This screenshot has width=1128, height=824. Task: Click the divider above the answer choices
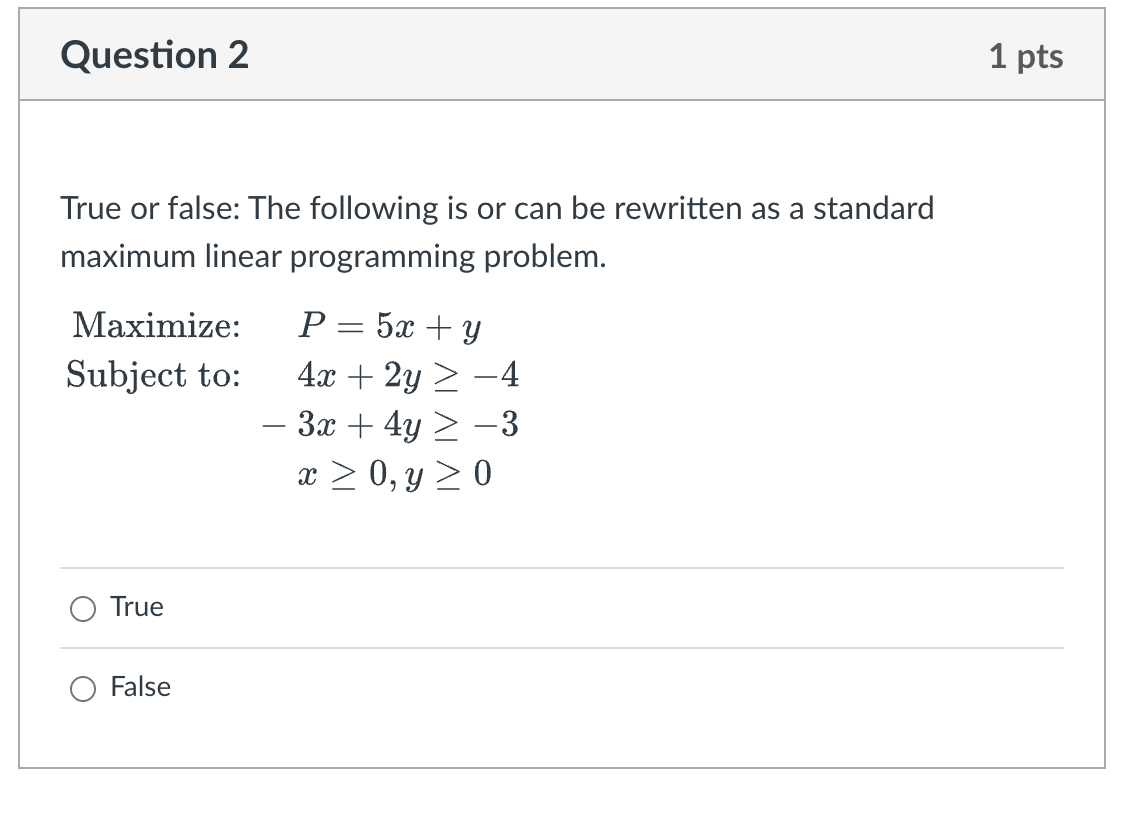(x=560, y=566)
